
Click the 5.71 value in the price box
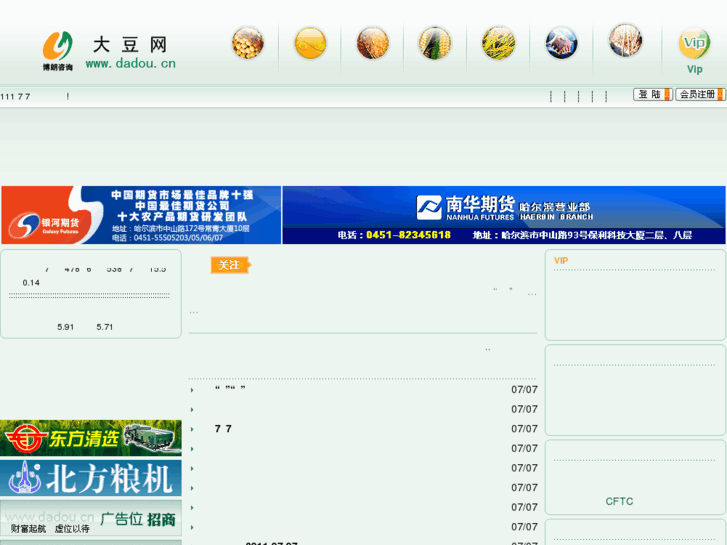pos(105,327)
